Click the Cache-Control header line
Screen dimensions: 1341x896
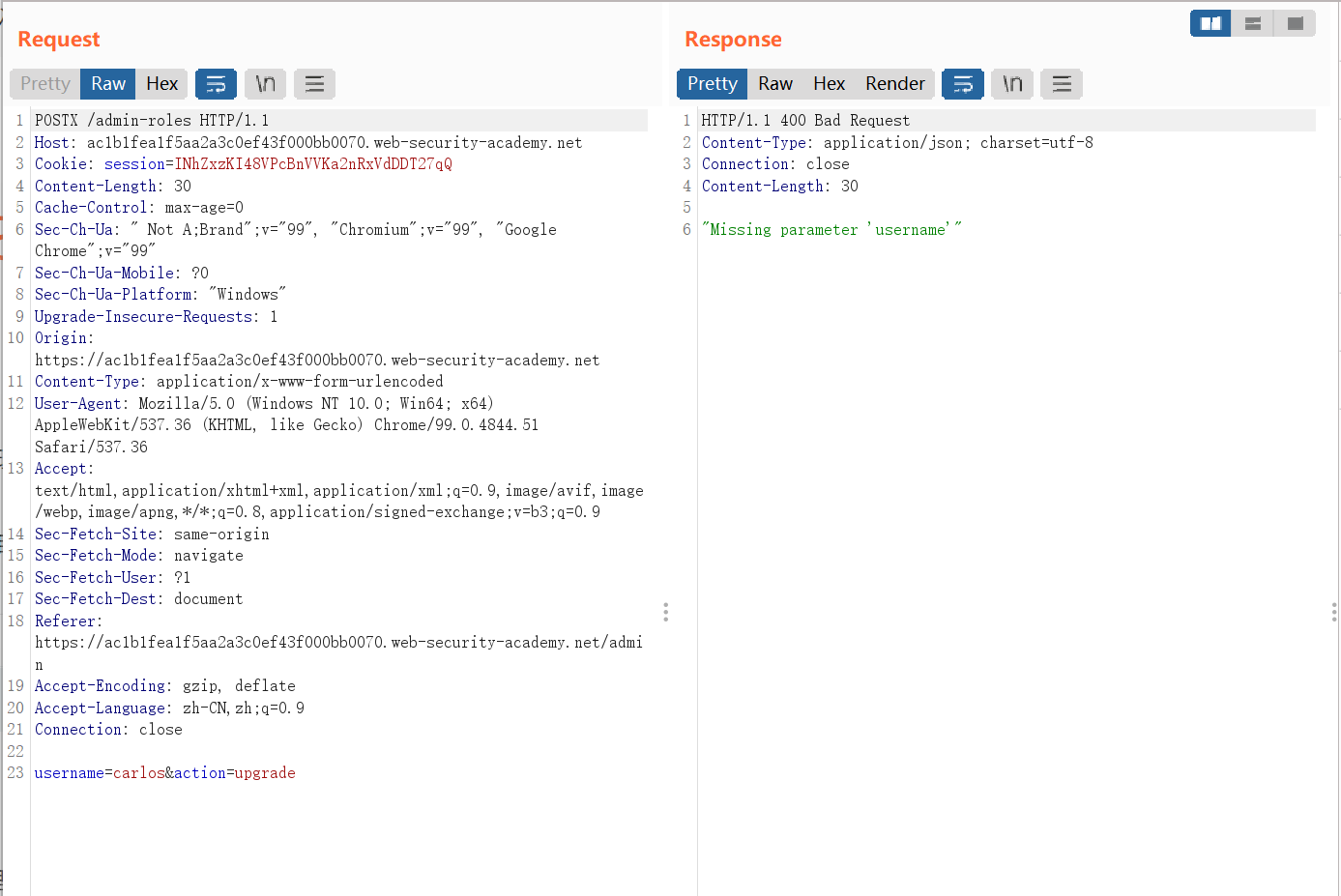tap(139, 208)
